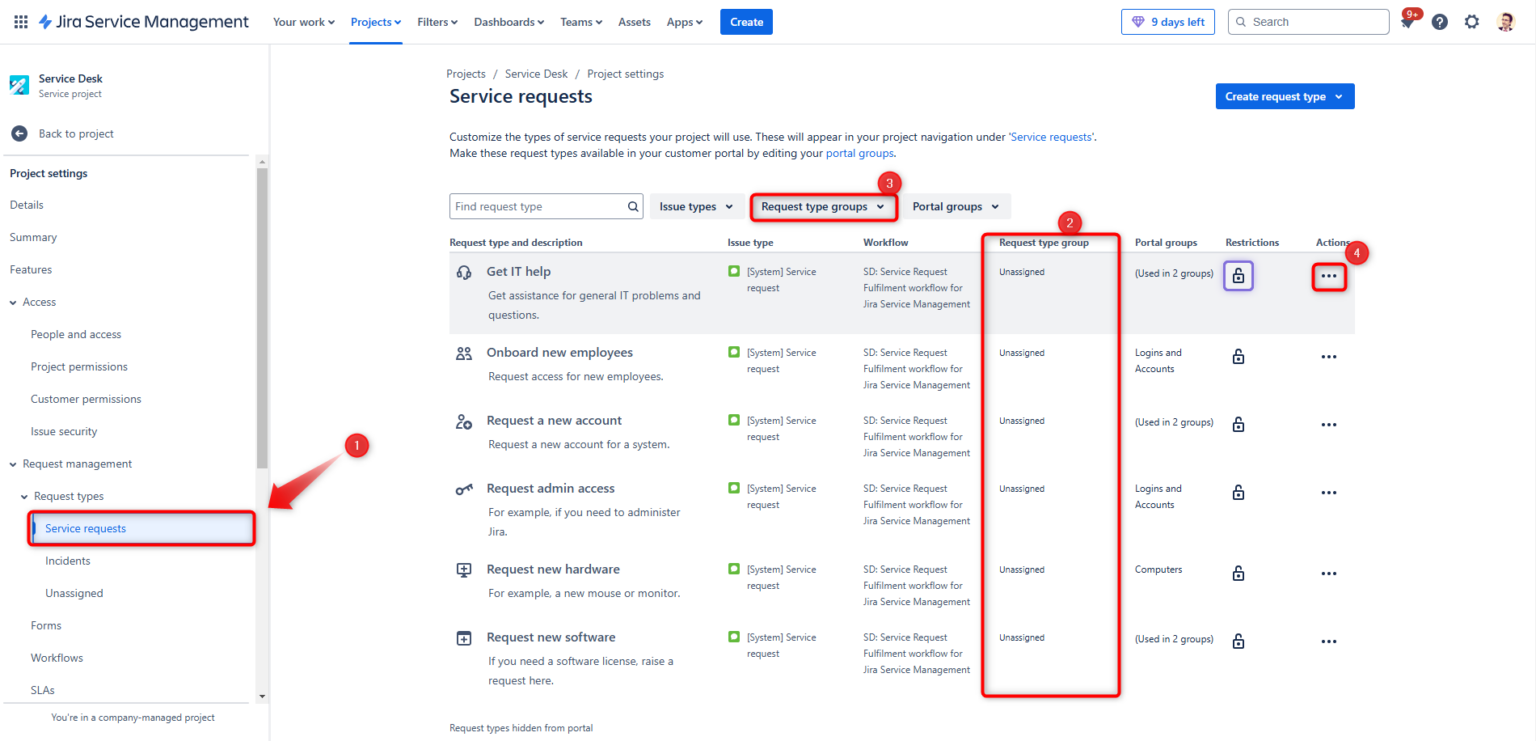Click the notifications bell icon
The image size is (1536, 741).
[x=1406, y=21]
